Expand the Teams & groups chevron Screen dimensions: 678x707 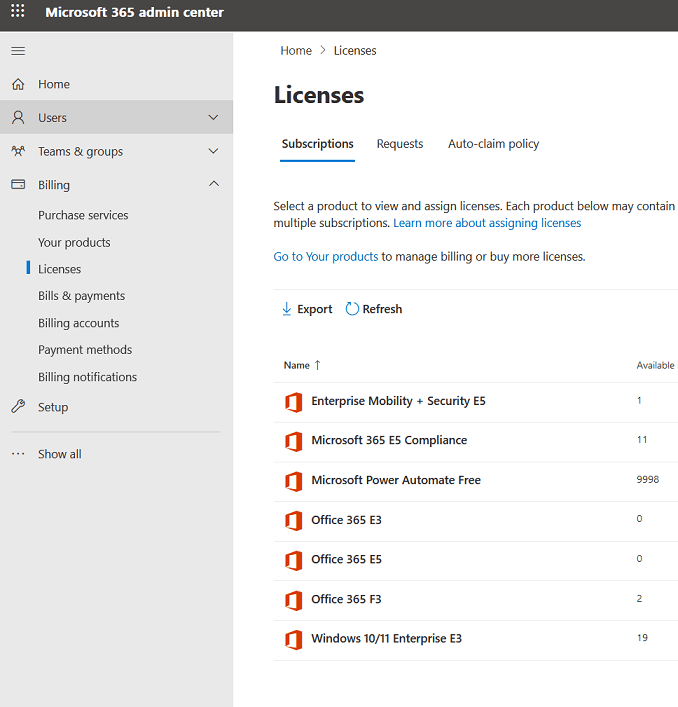[213, 151]
